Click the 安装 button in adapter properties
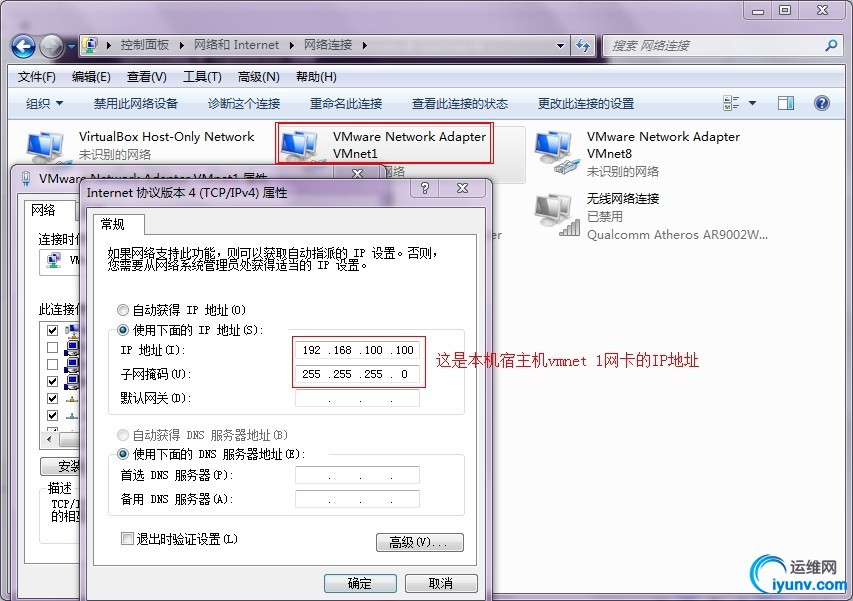The height and width of the screenshot is (601, 853). pos(60,466)
